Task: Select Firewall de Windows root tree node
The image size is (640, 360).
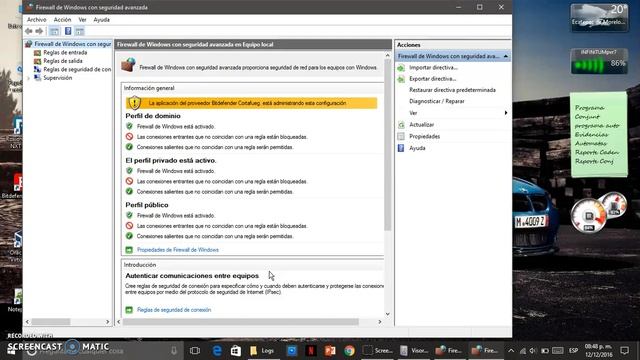Action: [x=72, y=44]
